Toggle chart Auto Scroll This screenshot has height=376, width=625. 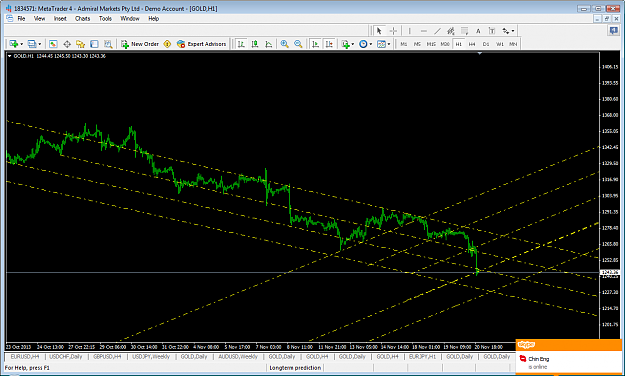point(315,44)
